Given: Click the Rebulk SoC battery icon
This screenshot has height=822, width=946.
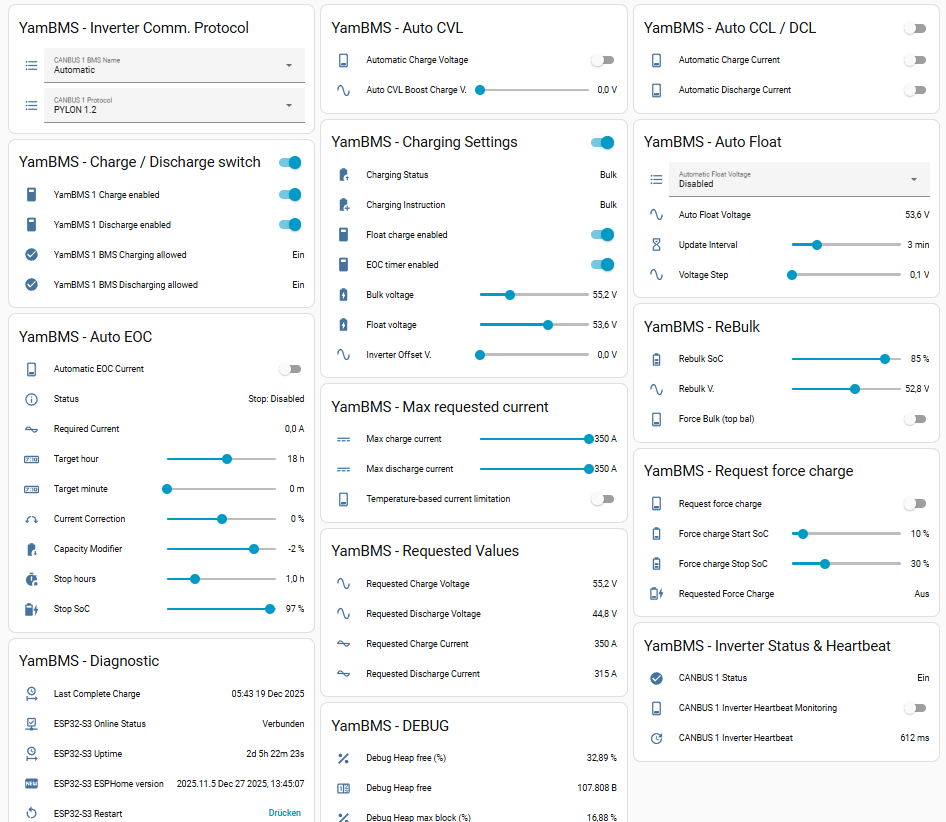Looking at the screenshot, I should pyautogui.click(x=656, y=359).
